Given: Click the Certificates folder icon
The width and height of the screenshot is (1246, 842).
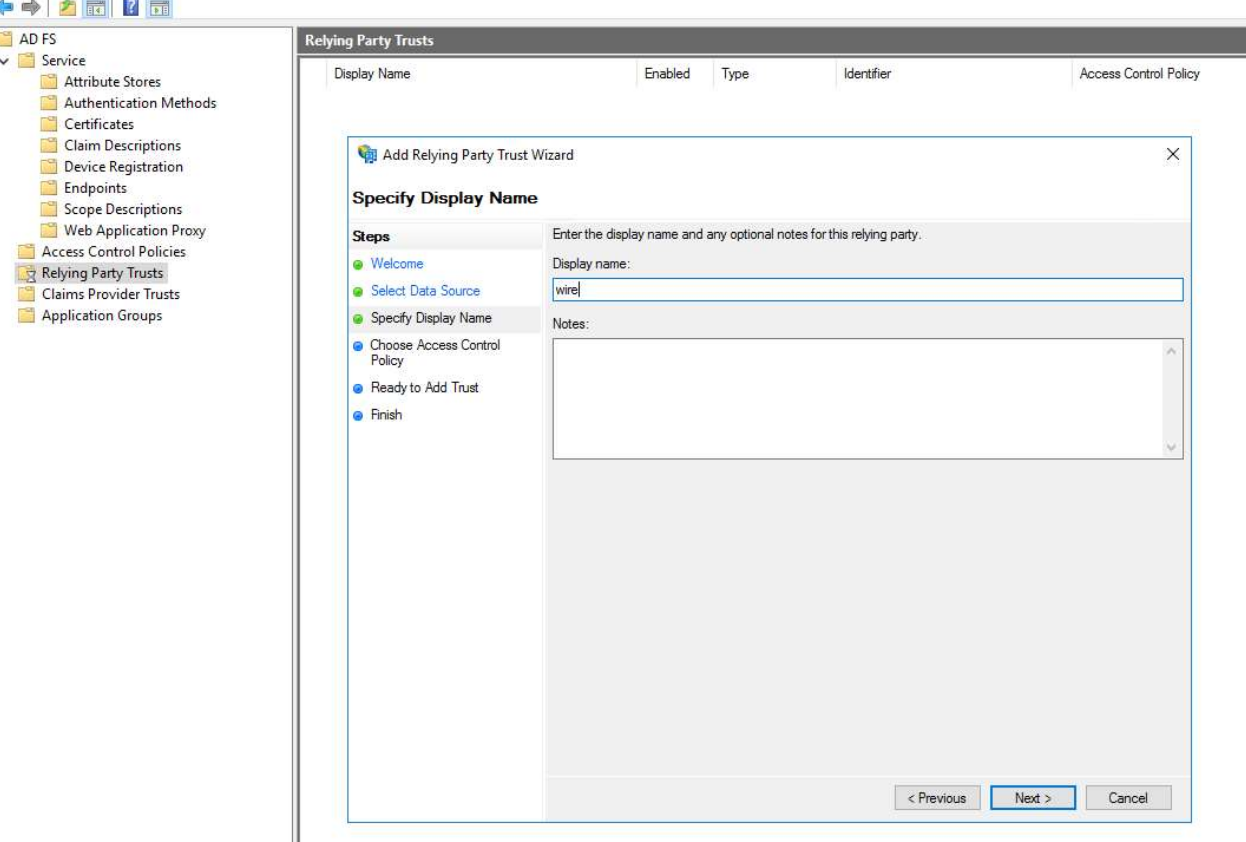Looking at the screenshot, I should point(48,124).
